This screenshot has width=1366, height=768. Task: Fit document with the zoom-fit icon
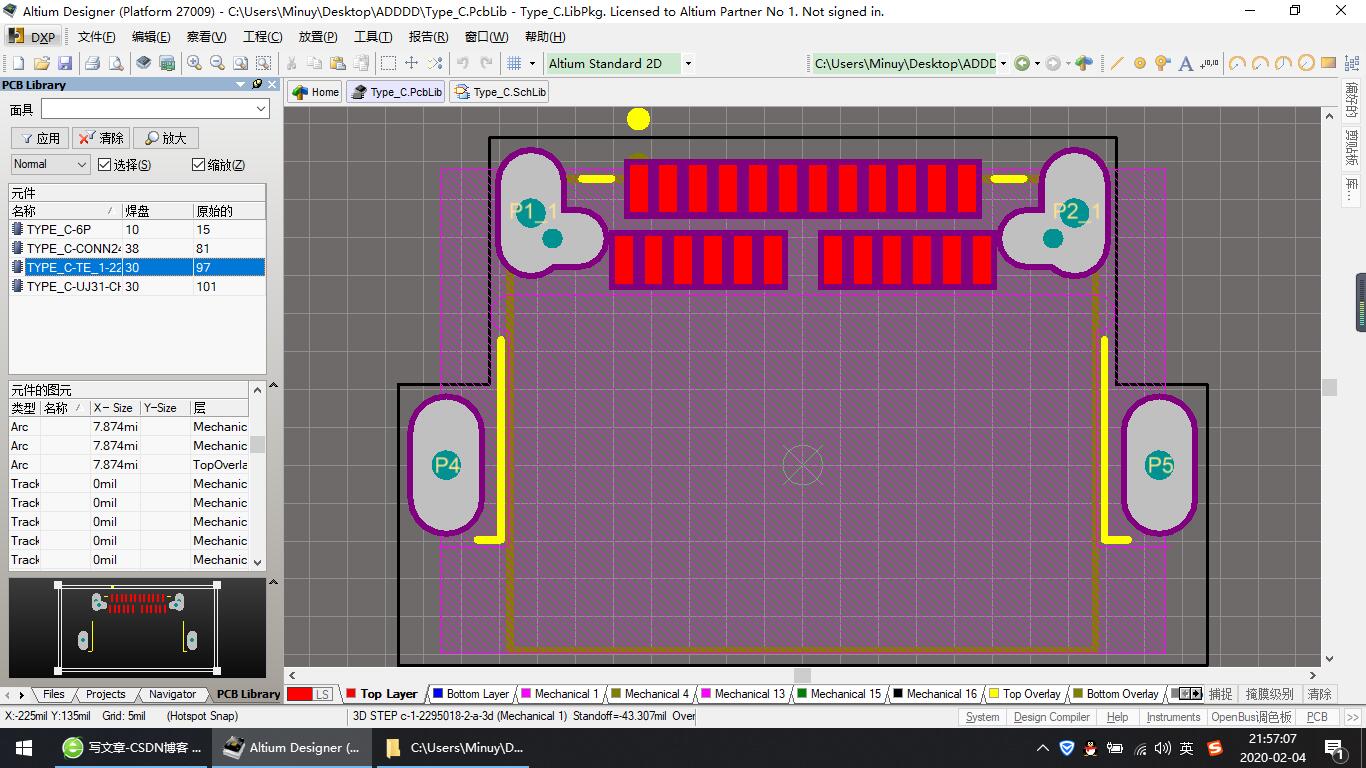click(239, 63)
